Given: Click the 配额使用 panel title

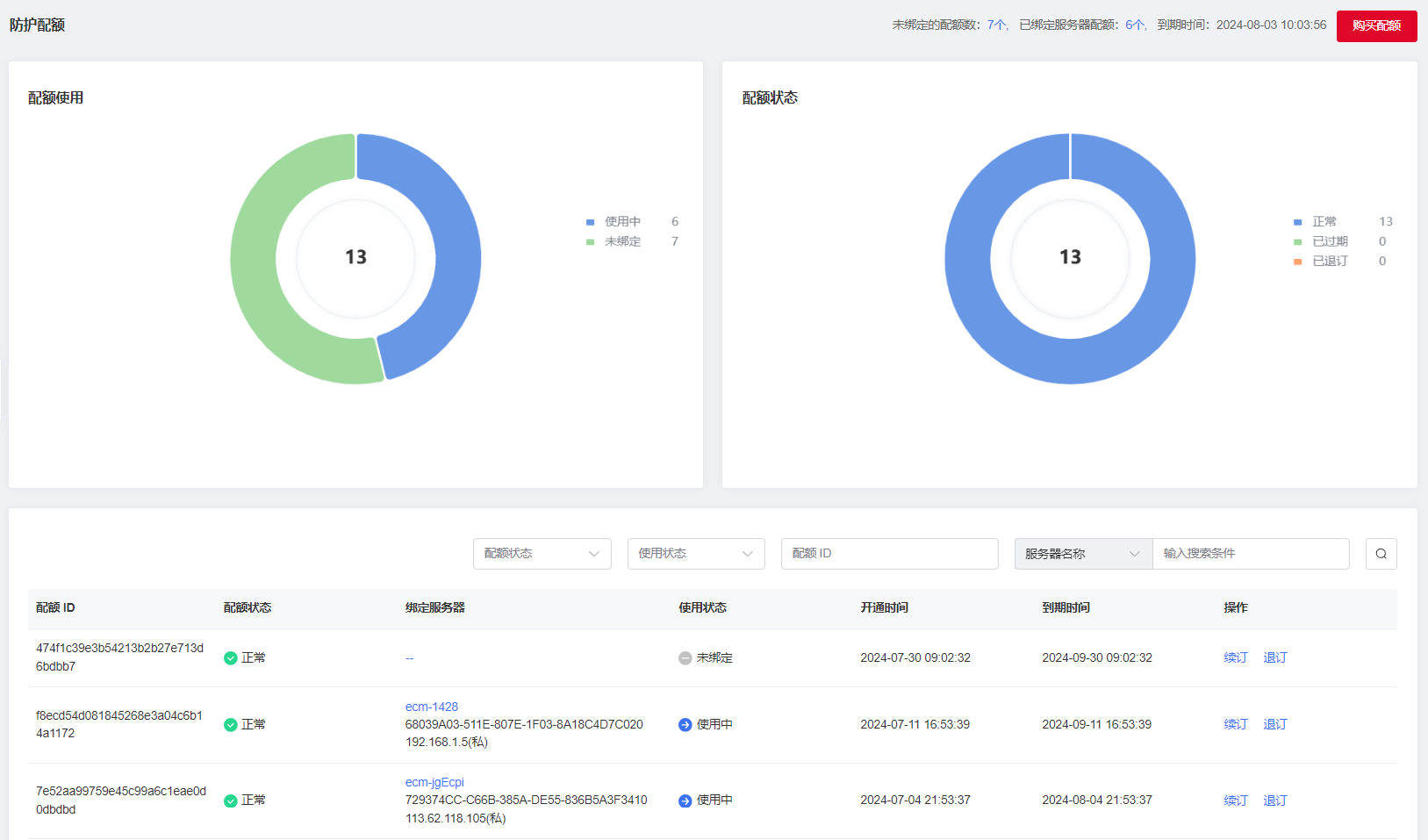Looking at the screenshot, I should [x=56, y=97].
